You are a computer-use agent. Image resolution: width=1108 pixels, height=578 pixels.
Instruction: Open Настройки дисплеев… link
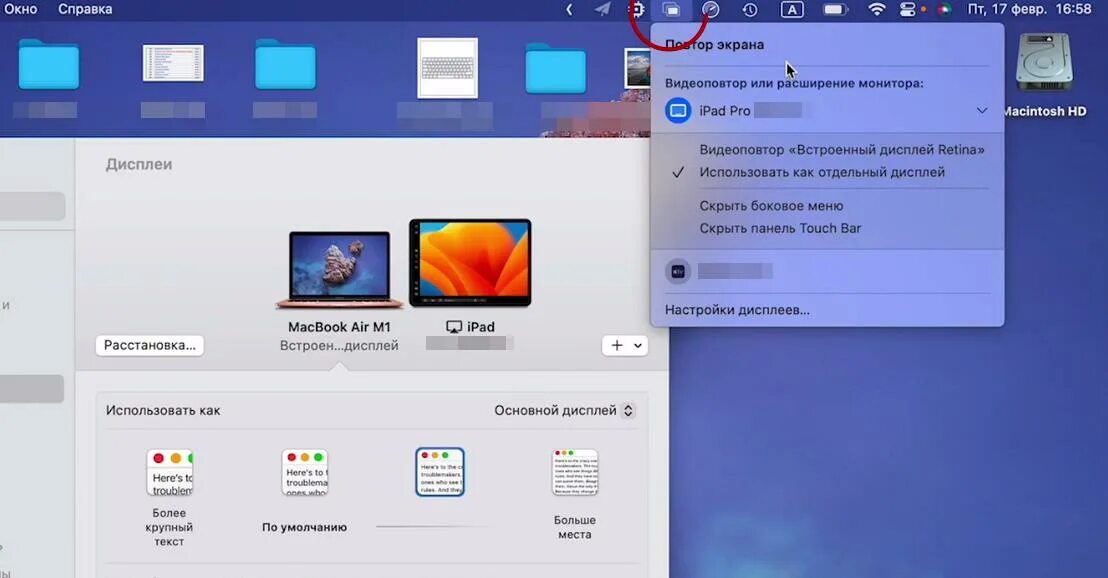[x=737, y=309]
